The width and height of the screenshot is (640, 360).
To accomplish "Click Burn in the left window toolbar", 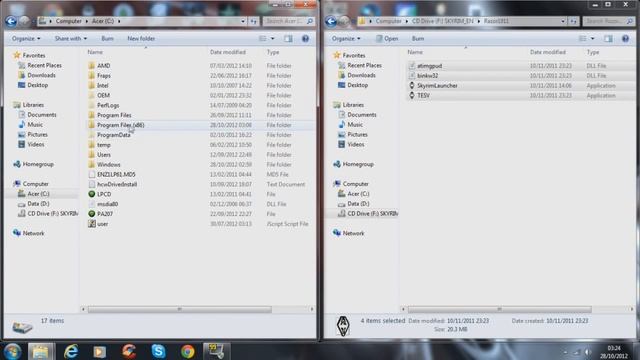I will [x=107, y=38].
